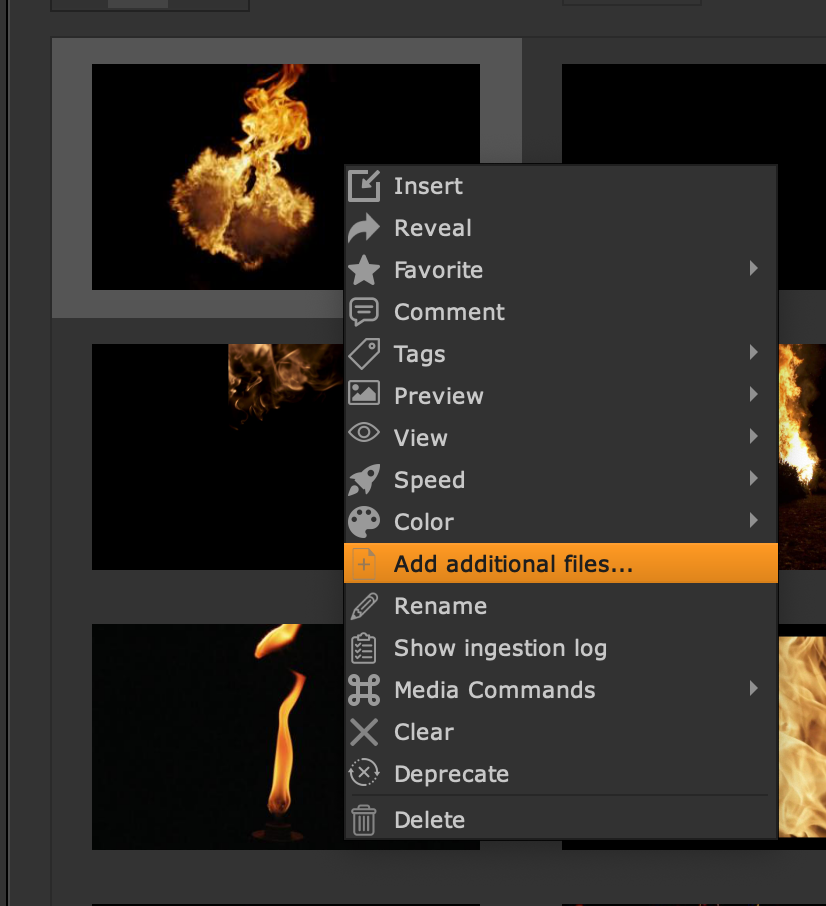Image resolution: width=826 pixels, height=906 pixels.
Task: Click the Insert icon in context menu
Action: click(x=364, y=186)
